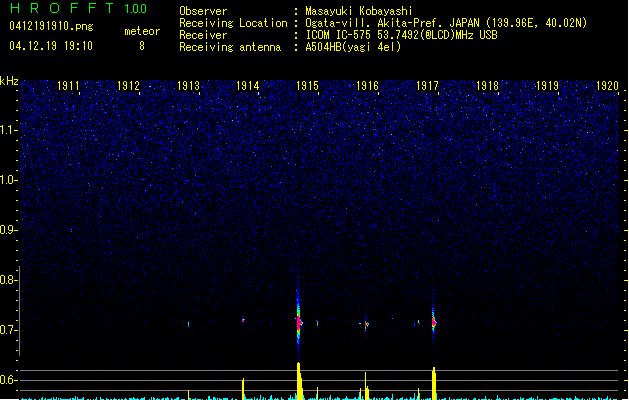
Task: Click the ICOM IC-575 receiver text
Action: (x=401, y=35)
